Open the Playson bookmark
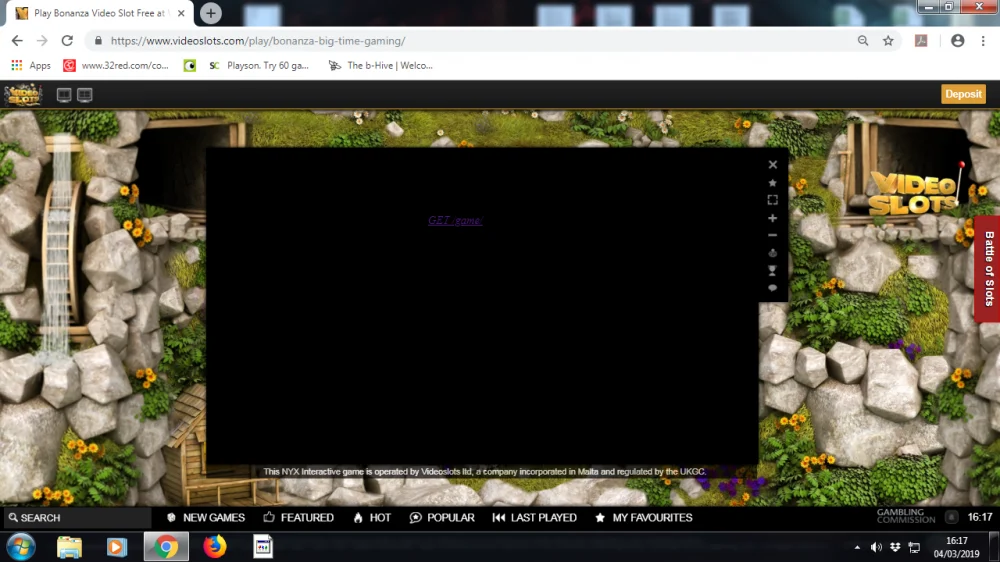 [x=259, y=65]
